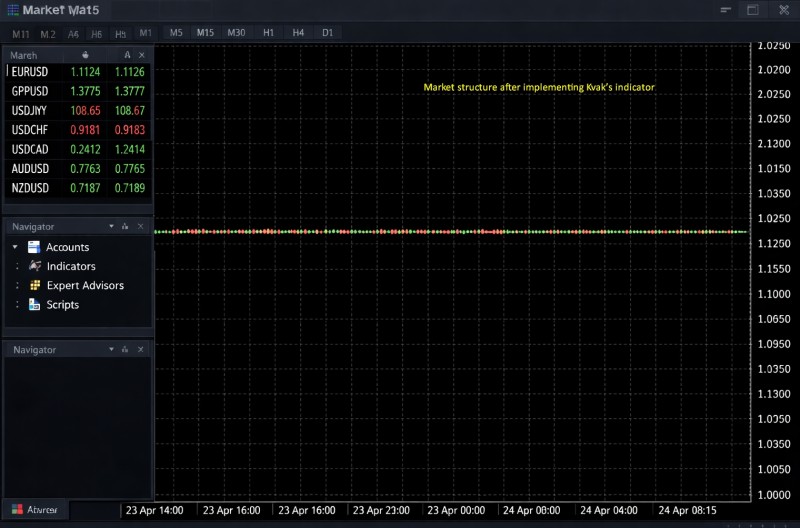Click the 23 Apr 23:00 time axis label
The image size is (800, 528).
tap(381, 510)
